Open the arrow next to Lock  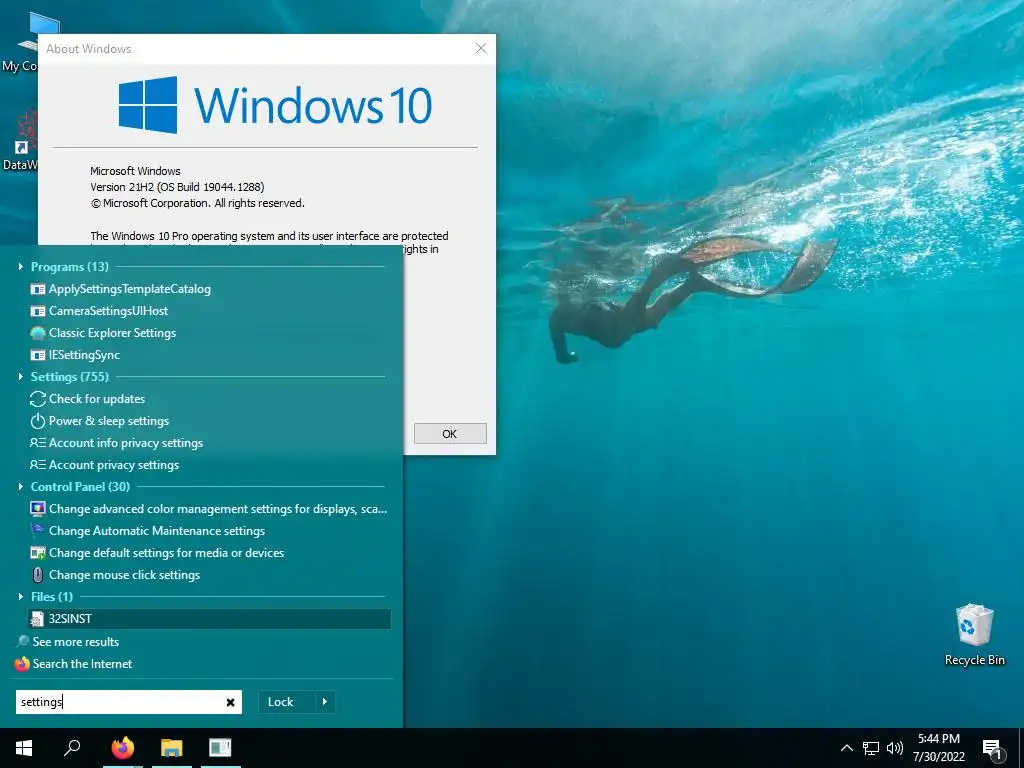pos(325,702)
